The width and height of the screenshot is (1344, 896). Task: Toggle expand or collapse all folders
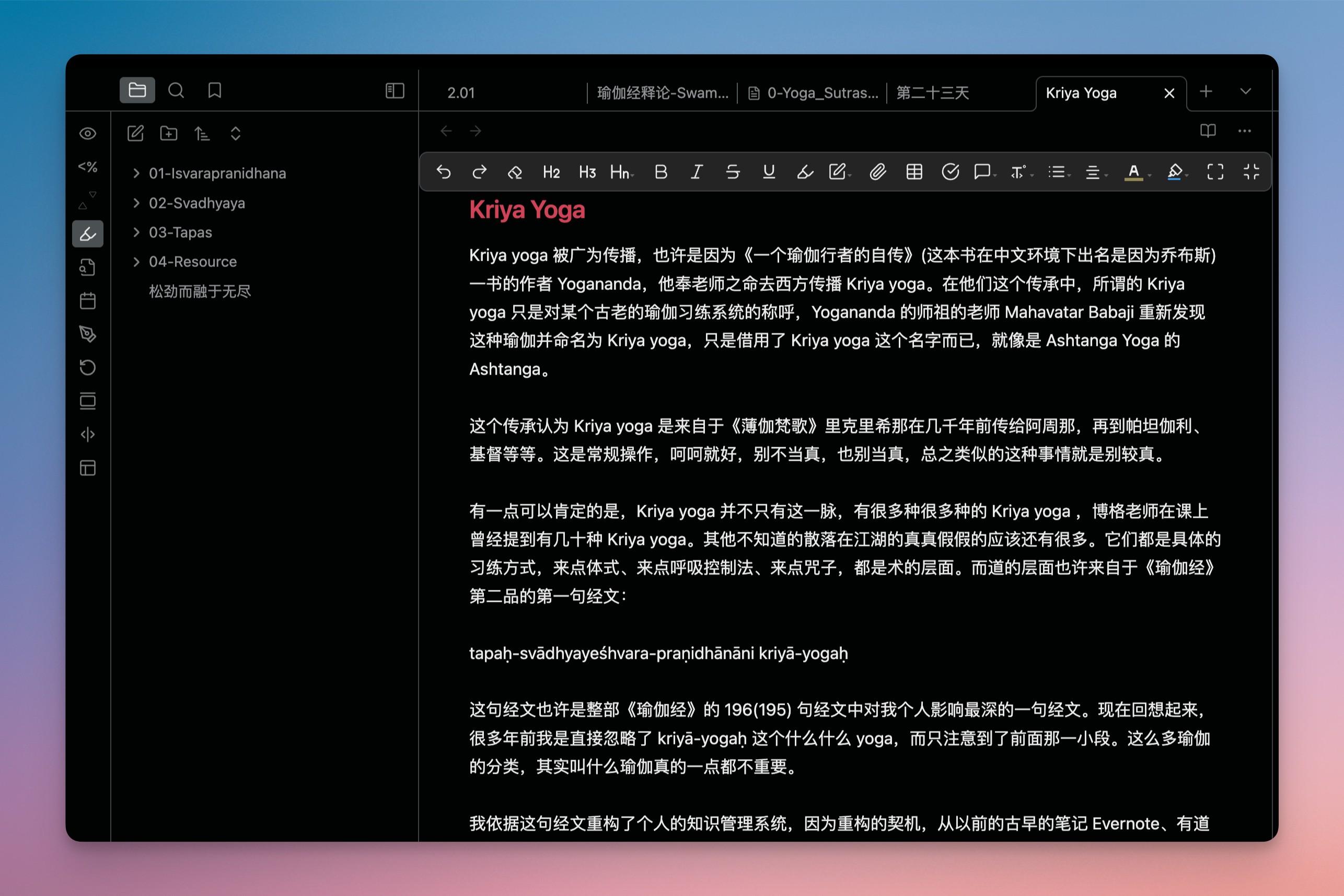click(x=236, y=134)
